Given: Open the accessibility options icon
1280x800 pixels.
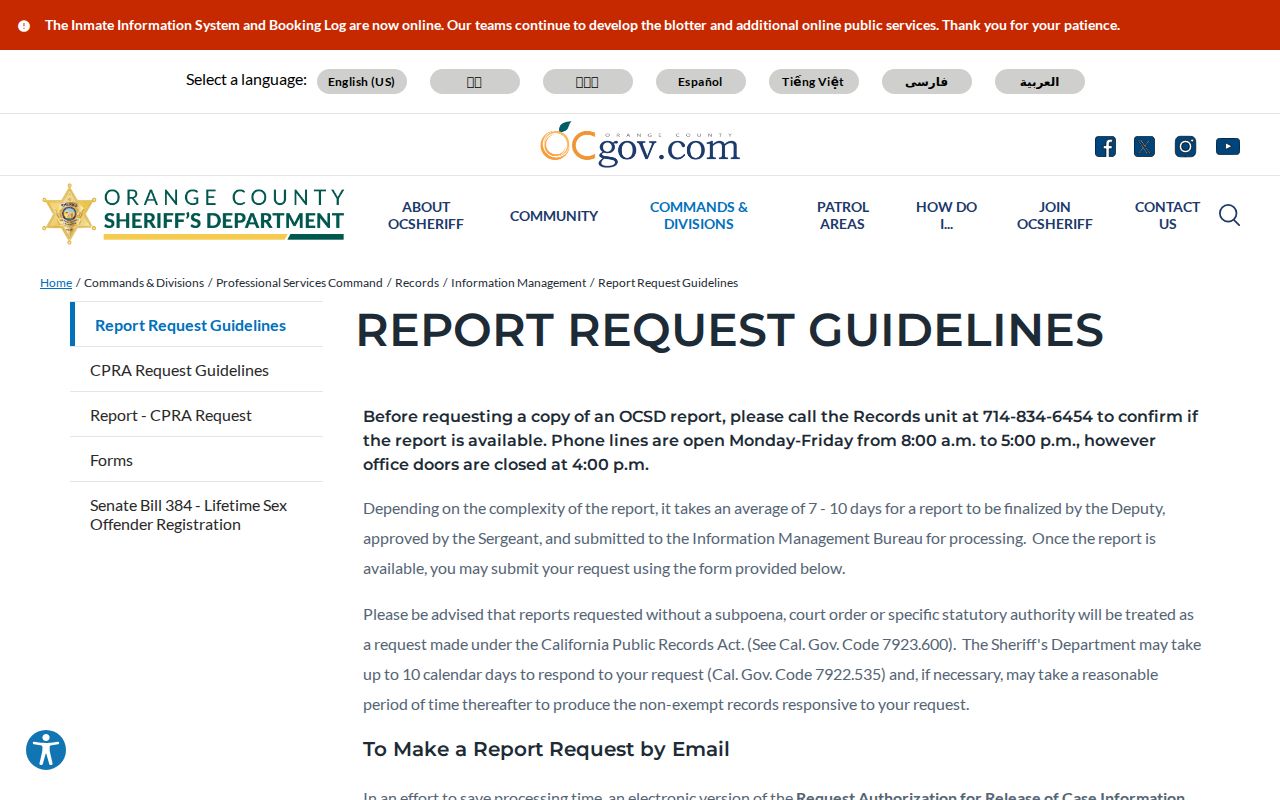Looking at the screenshot, I should pyautogui.click(x=46, y=750).
